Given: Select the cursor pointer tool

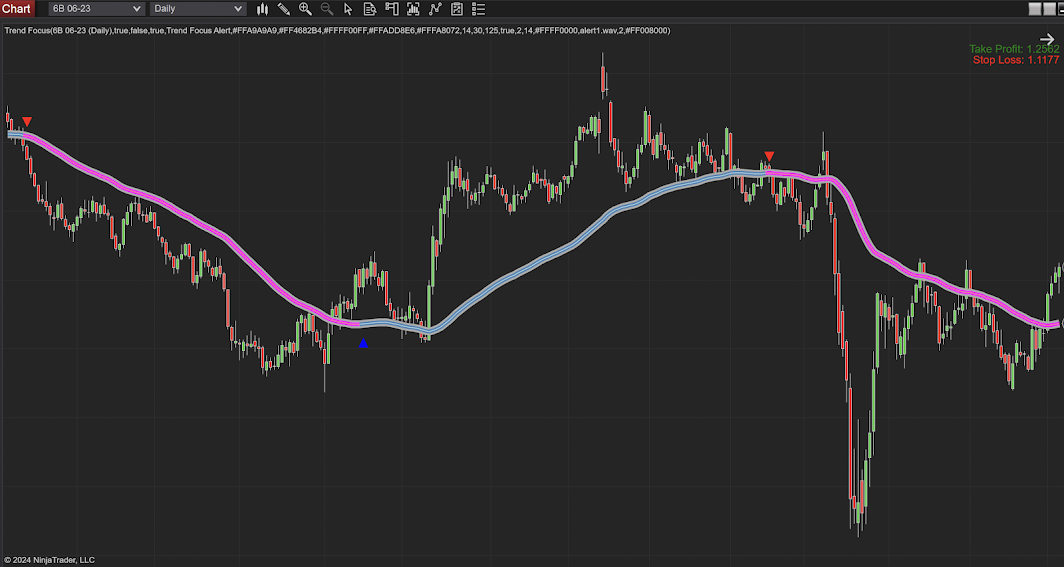Looking at the screenshot, I should tap(348, 9).
